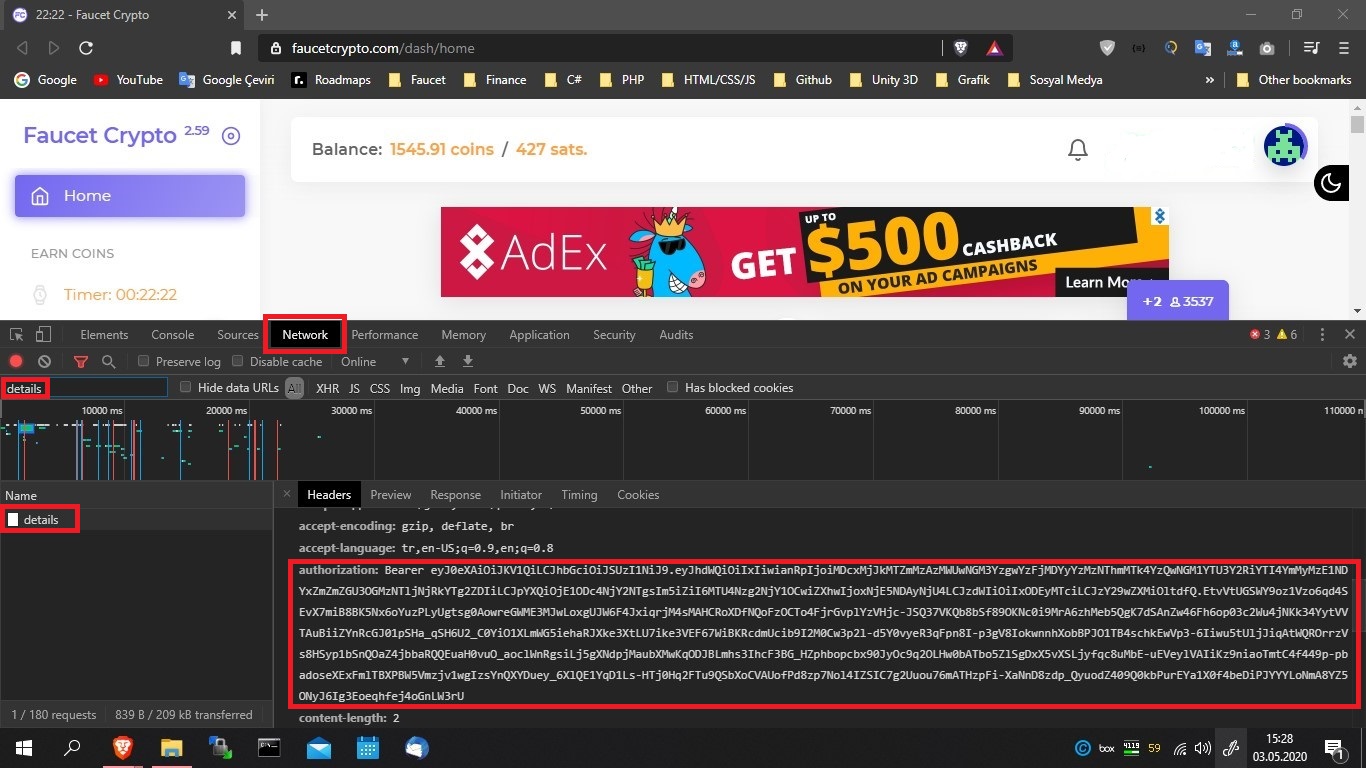Enable the Preserve log checkbox
This screenshot has height=768, width=1366.
point(144,361)
